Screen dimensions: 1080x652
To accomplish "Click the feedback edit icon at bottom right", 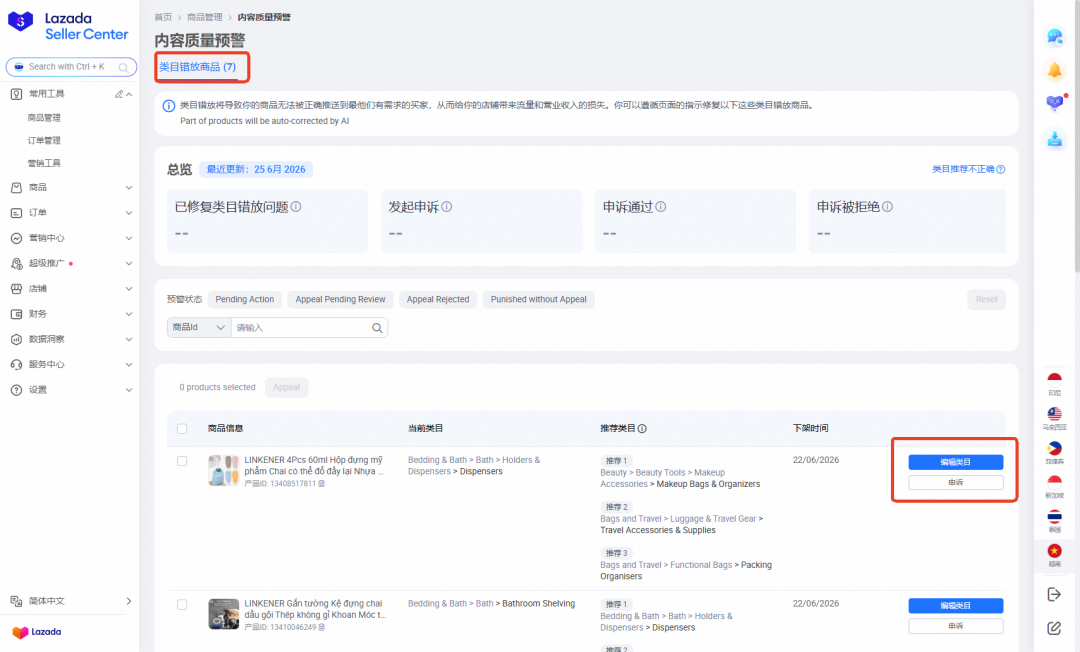I will click(x=1055, y=628).
